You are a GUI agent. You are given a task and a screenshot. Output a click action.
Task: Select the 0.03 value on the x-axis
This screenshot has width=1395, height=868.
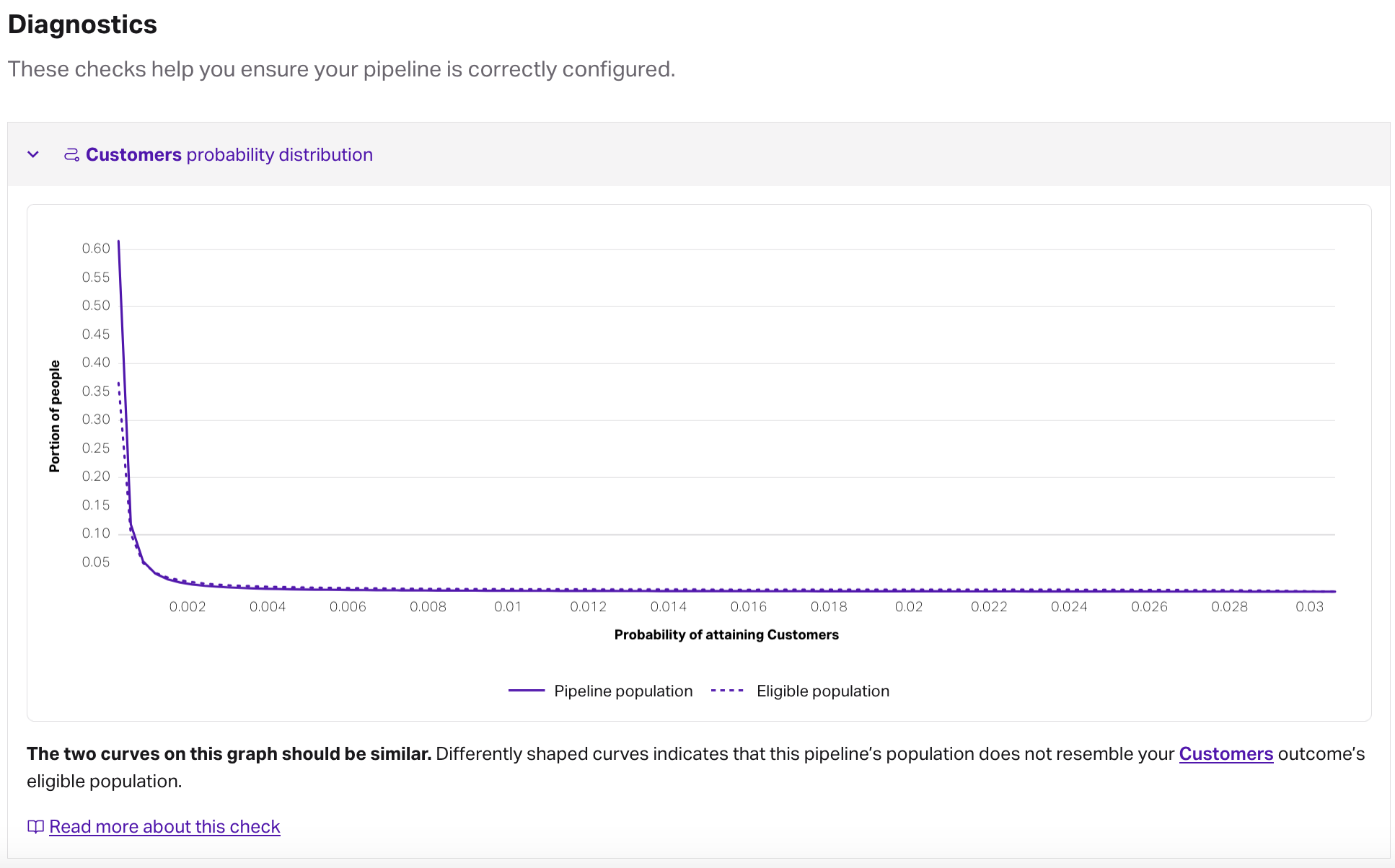(1311, 606)
